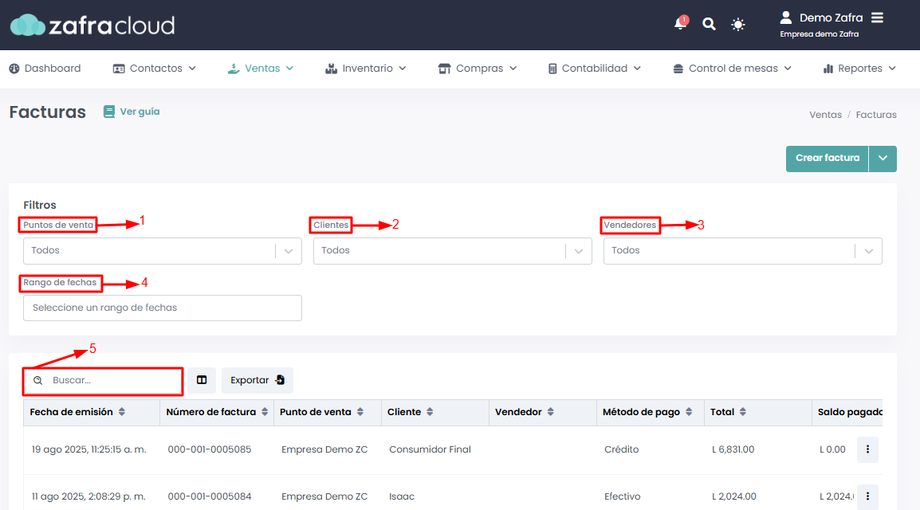
Task: Open the hamburger menu icon
Action: pyautogui.click(x=877, y=18)
